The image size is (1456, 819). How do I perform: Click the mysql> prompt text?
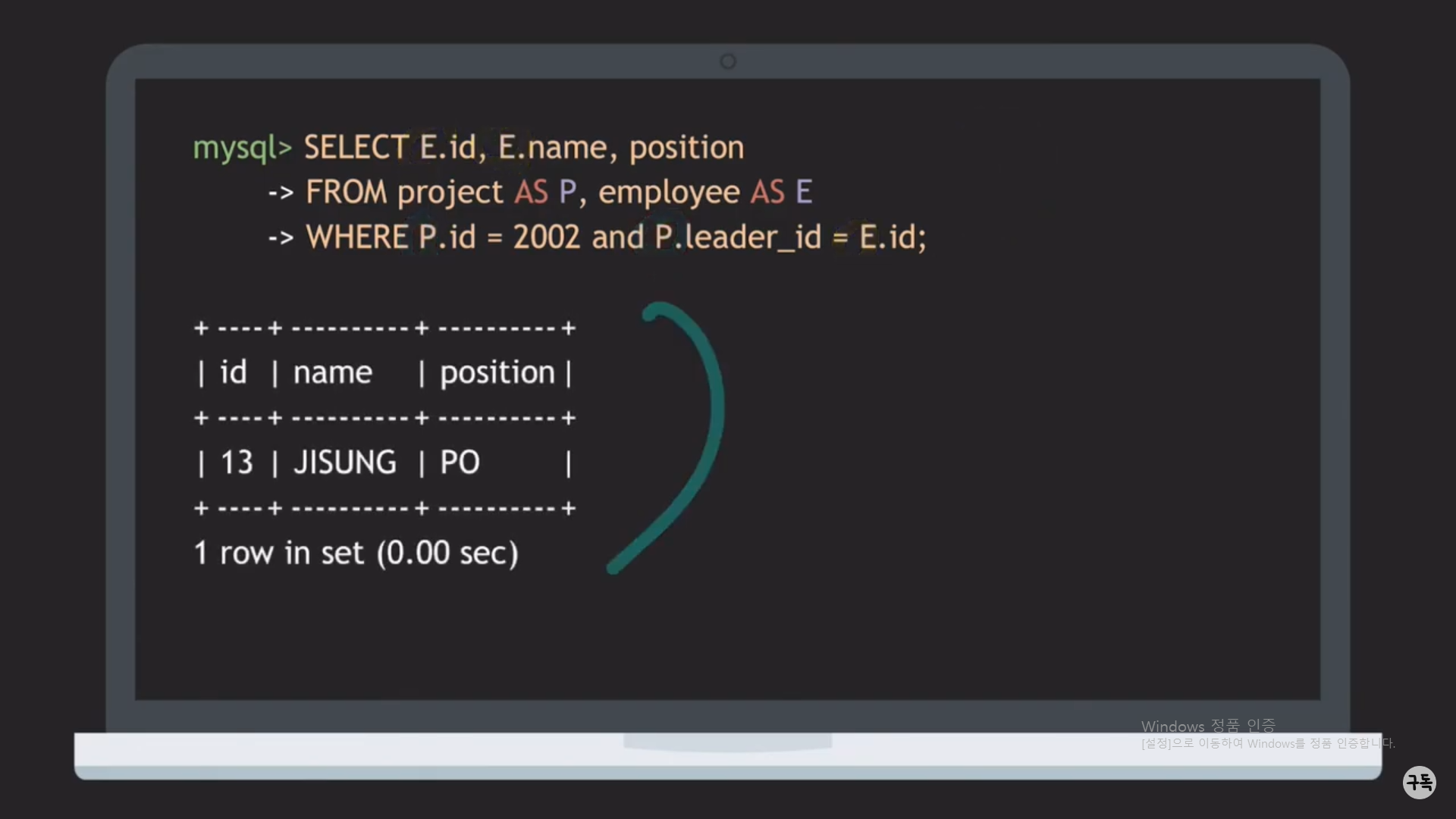(x=242, y=148)
